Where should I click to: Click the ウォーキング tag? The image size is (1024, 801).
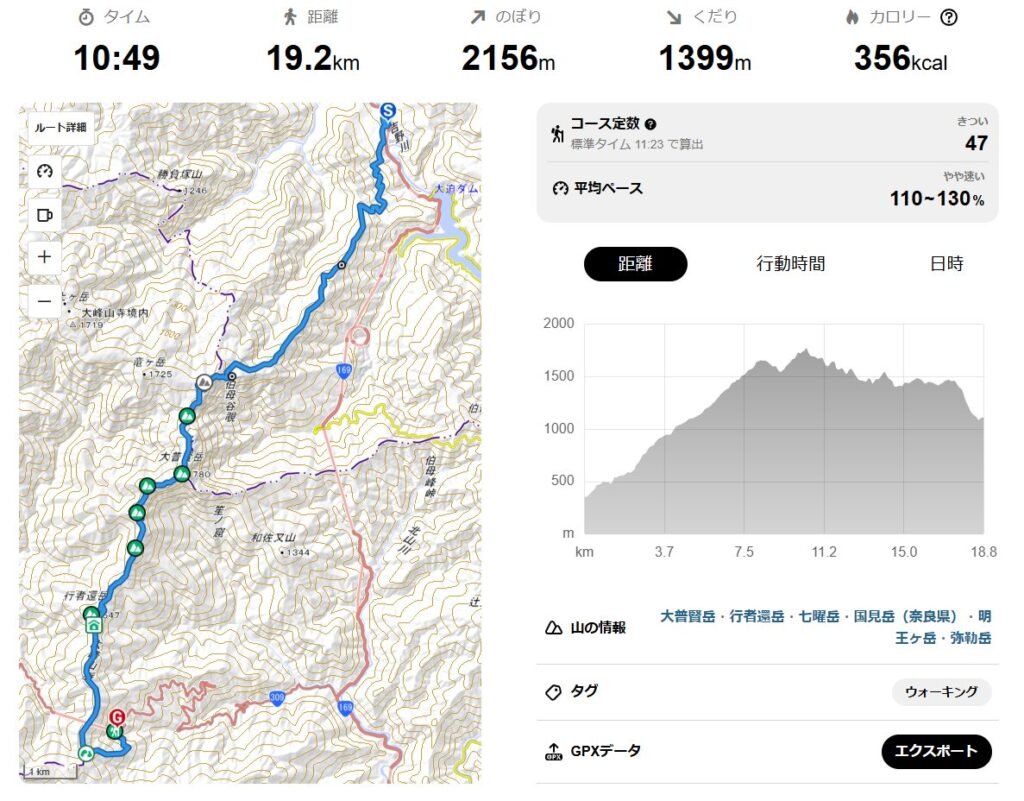pos(941,692)
